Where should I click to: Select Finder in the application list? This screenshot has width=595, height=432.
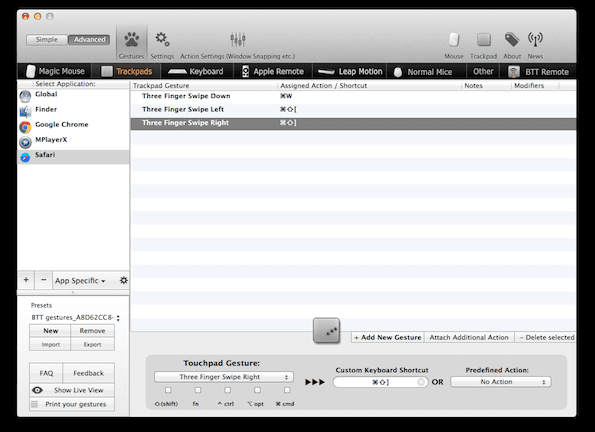click(73, 111)
